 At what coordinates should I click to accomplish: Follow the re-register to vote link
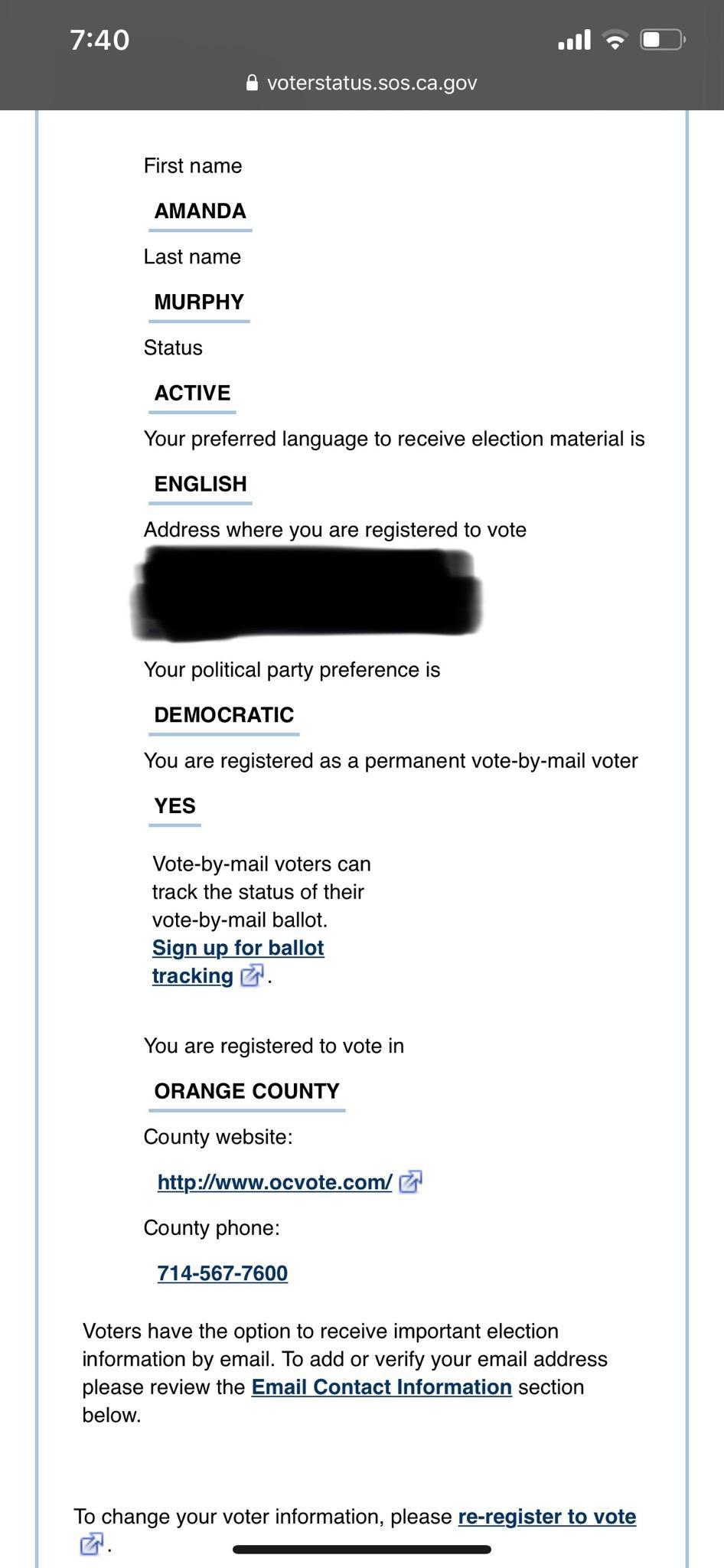tap(546, 1517)
